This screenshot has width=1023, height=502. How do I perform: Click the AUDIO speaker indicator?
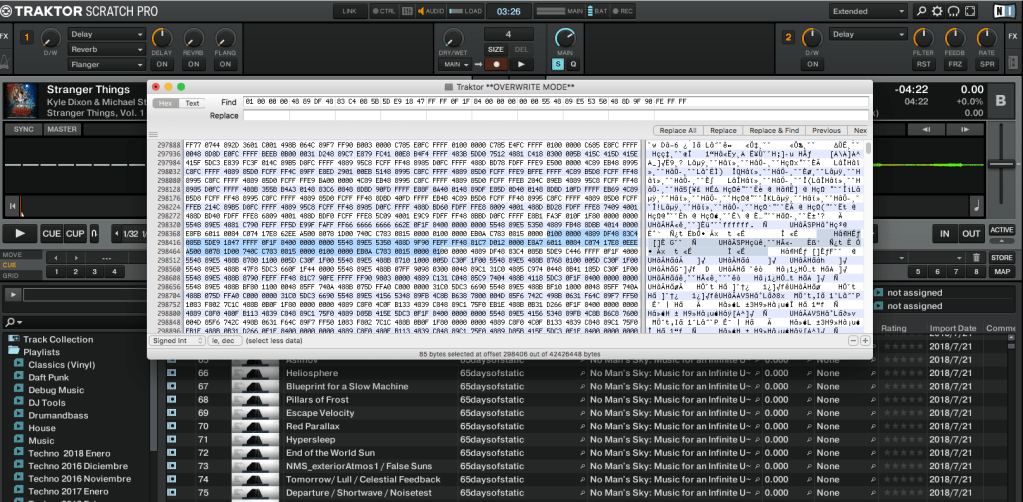[x=431, y=11]
